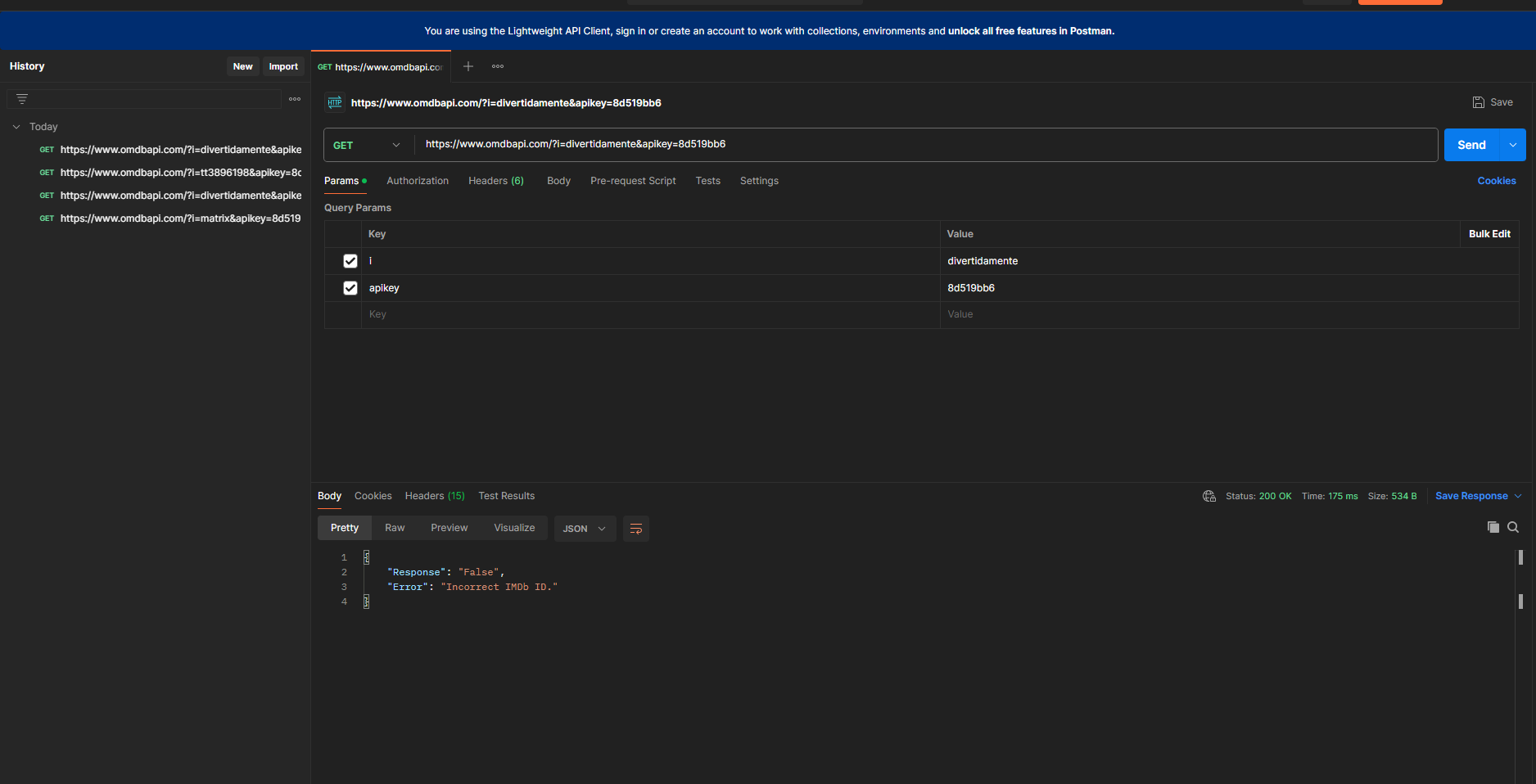Switch response view to Pretty
The height and width of the screenshot is (784, 1536).
pos(345,528)
